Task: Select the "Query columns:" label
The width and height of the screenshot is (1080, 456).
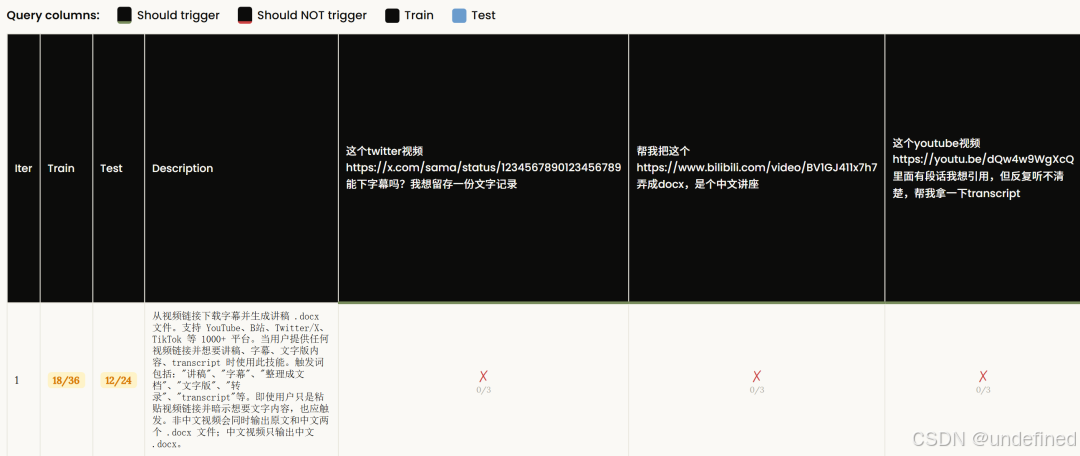Action: (53, 15)
